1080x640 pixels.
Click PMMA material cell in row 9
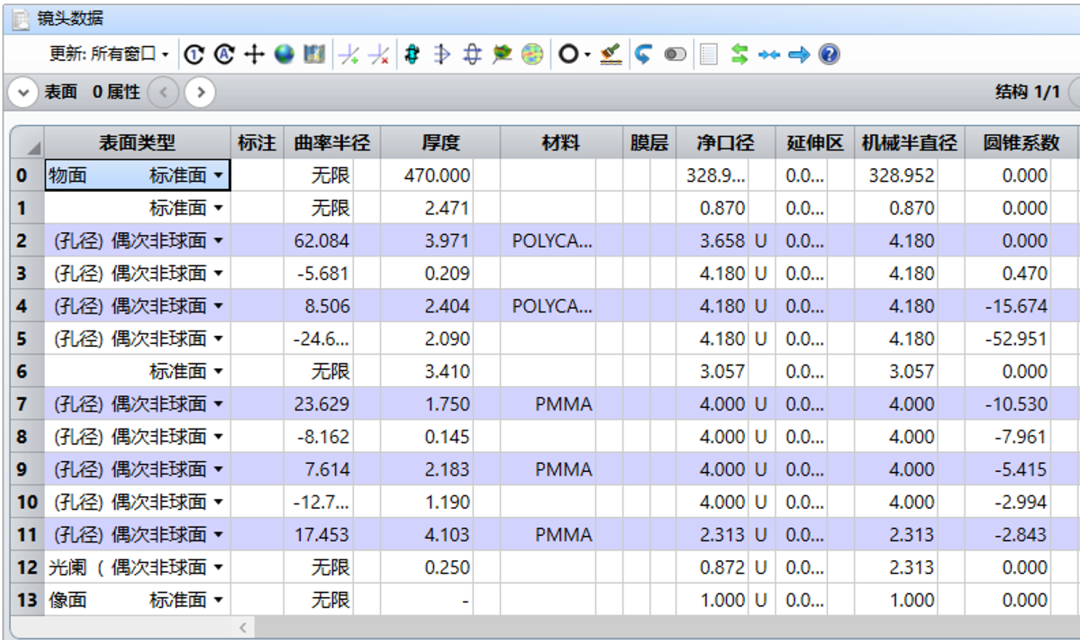548,469
